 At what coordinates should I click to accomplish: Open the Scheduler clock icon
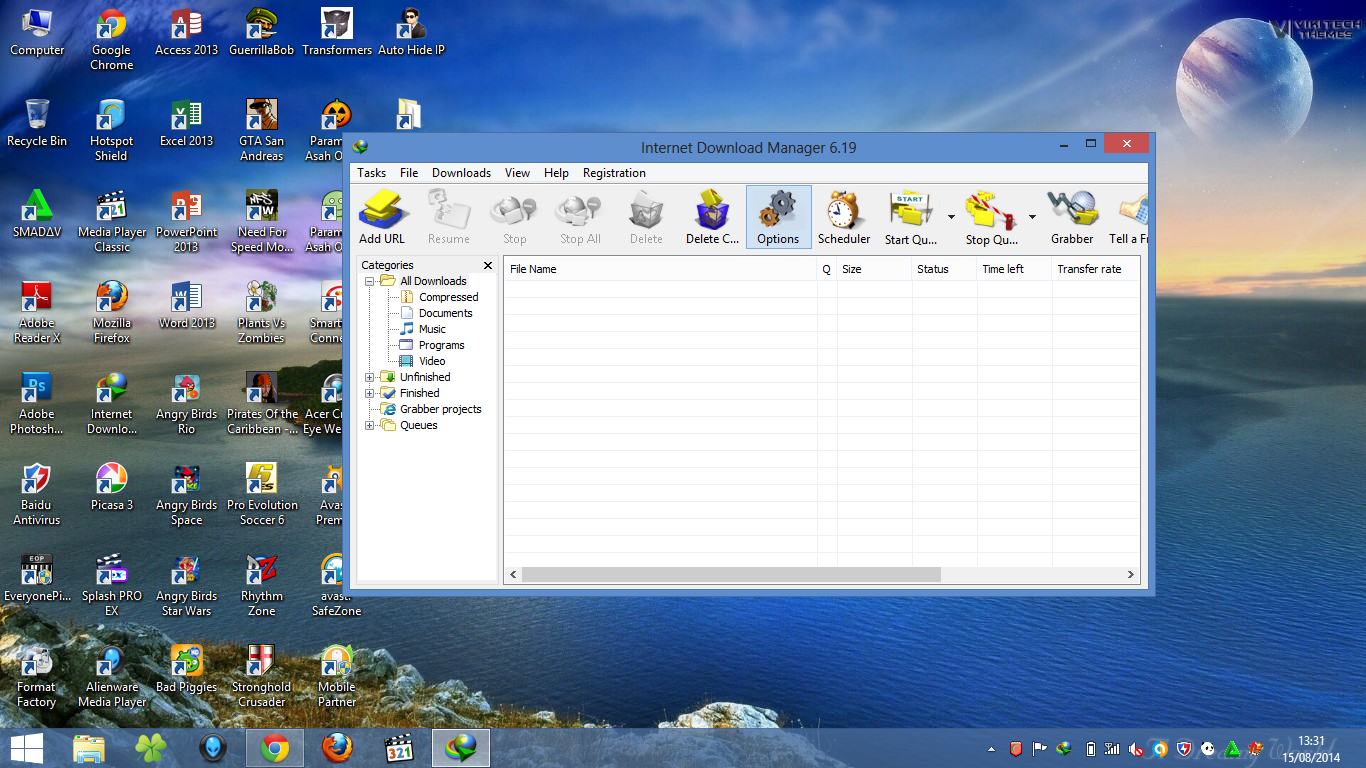pos(844,216)
